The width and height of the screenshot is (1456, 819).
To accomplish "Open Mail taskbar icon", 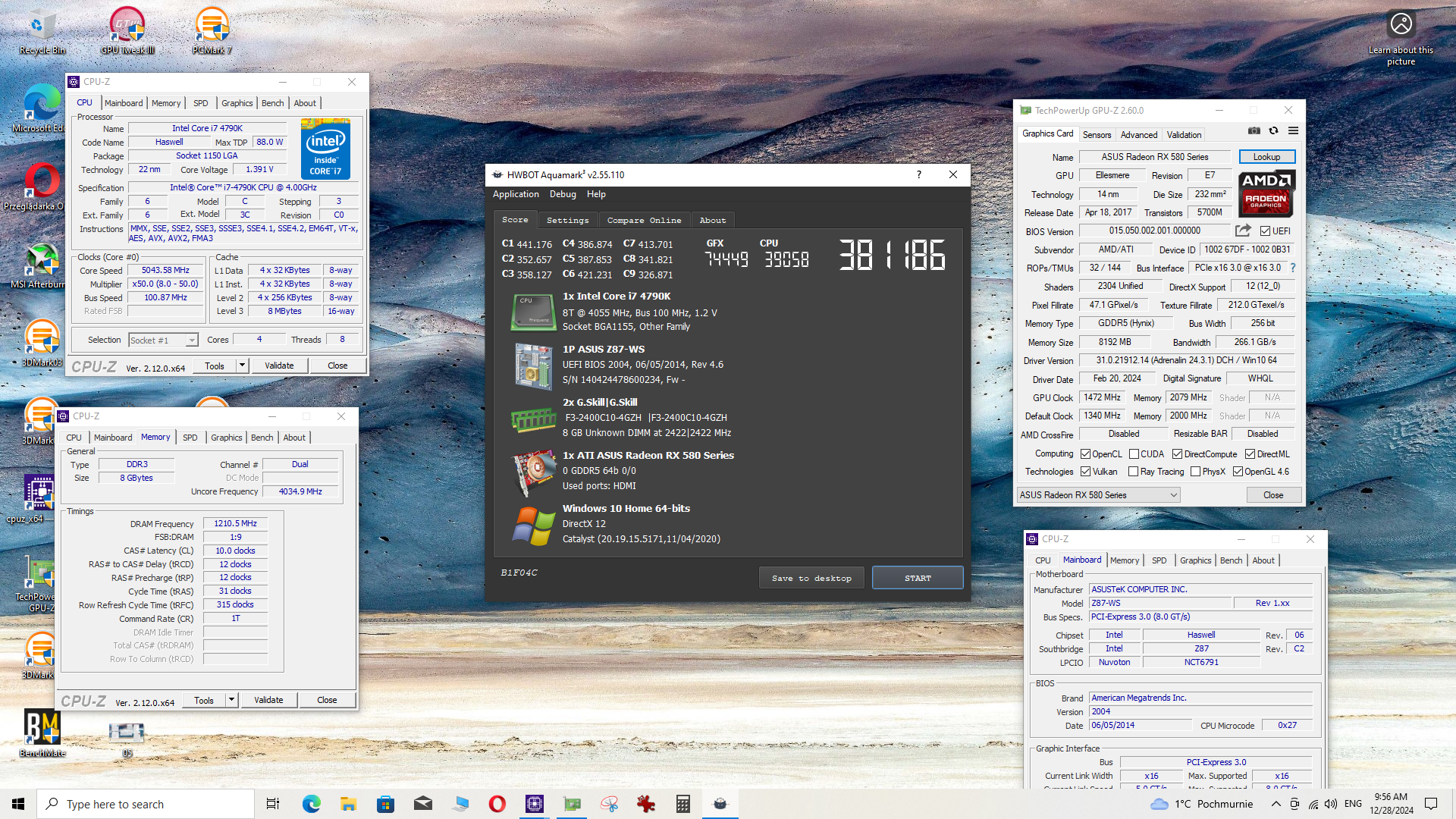I will (423, 804).
